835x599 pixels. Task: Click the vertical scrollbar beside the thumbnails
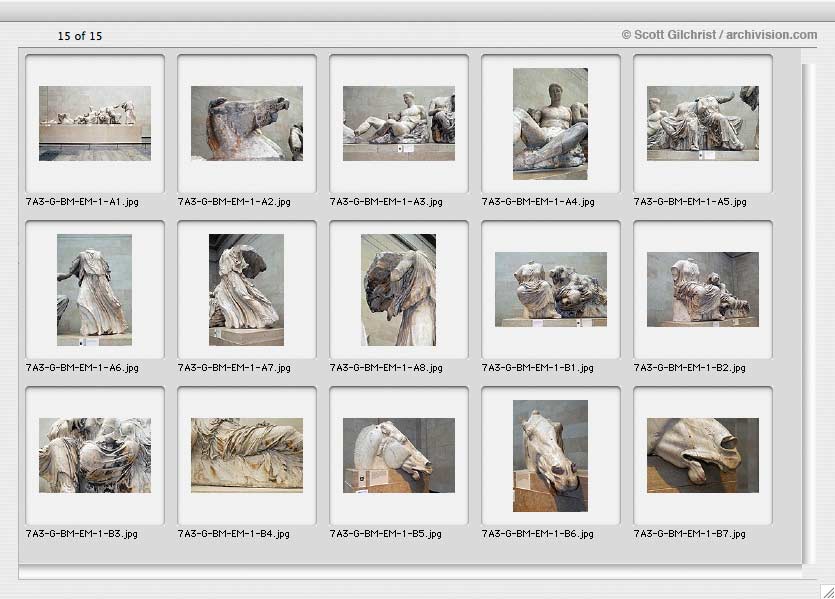(808, 314)
